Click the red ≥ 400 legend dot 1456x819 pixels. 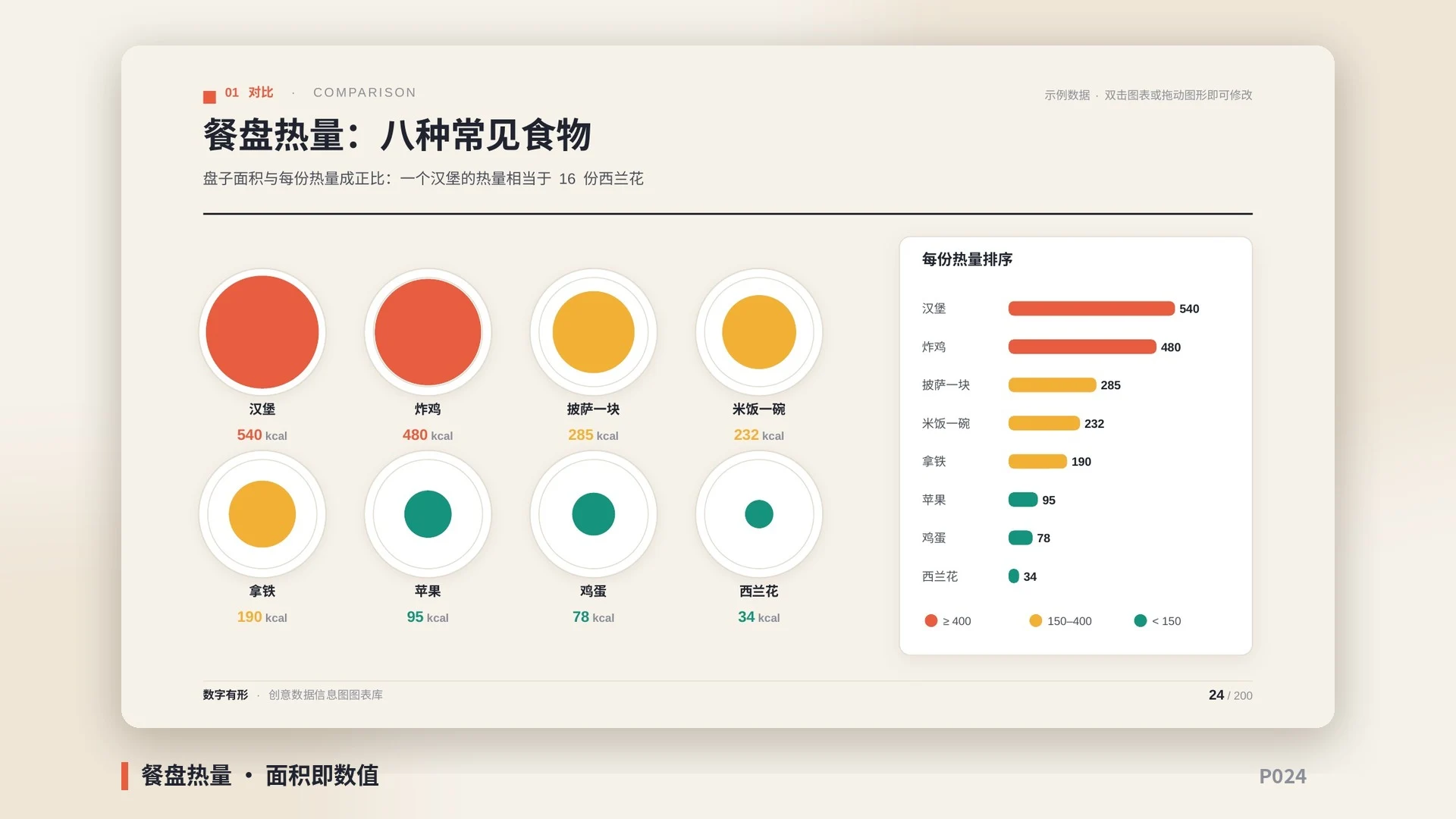click(x=931, y=620)
